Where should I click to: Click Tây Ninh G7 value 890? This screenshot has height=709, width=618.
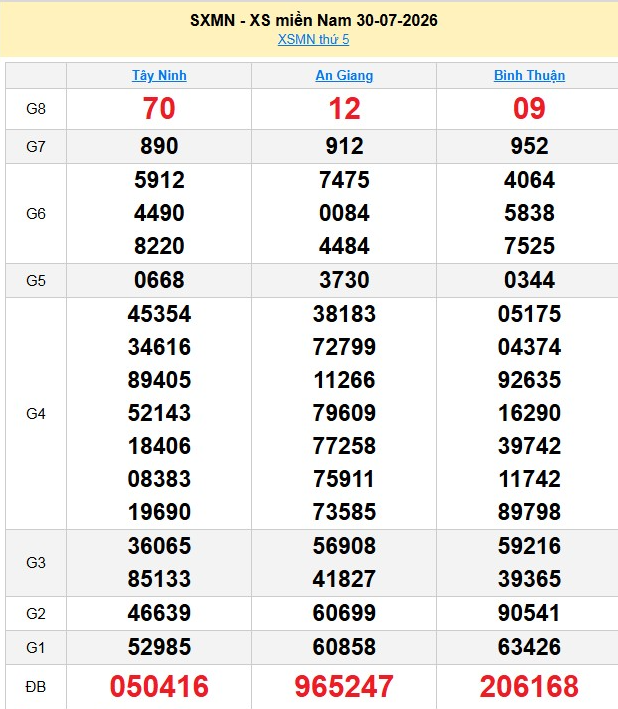point(159,147)
